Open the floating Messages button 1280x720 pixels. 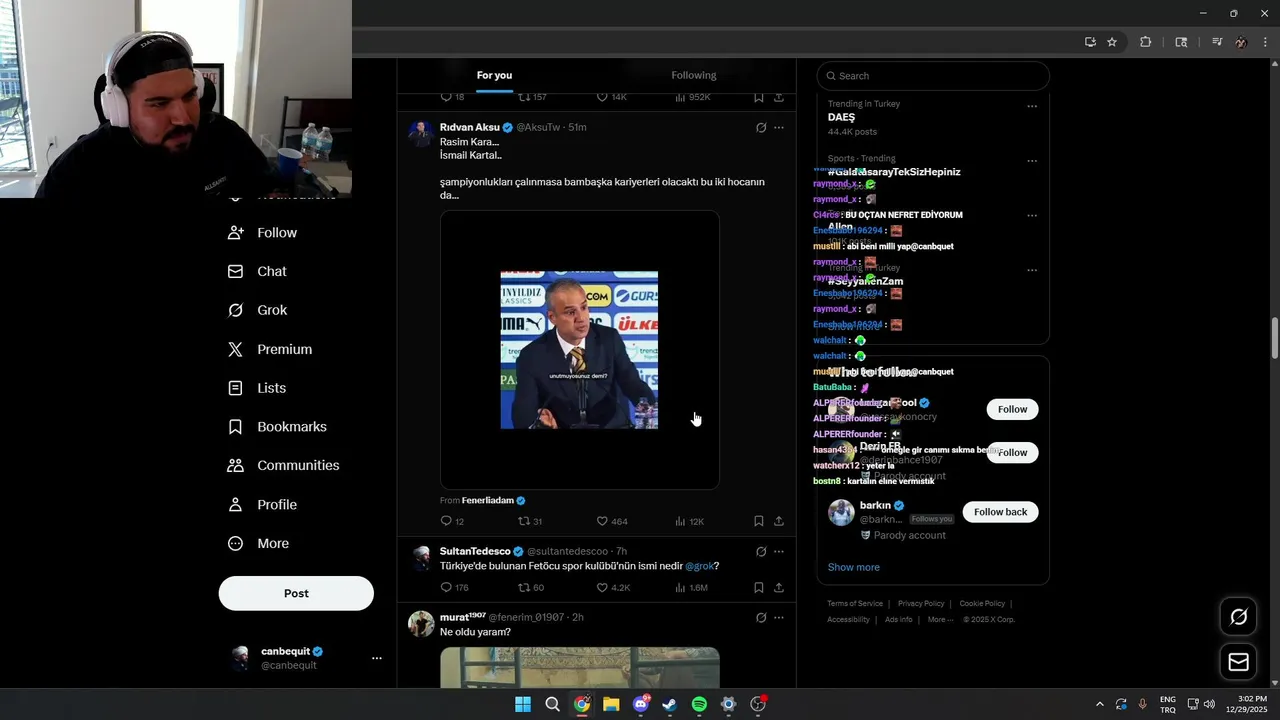click(1238, 662)
